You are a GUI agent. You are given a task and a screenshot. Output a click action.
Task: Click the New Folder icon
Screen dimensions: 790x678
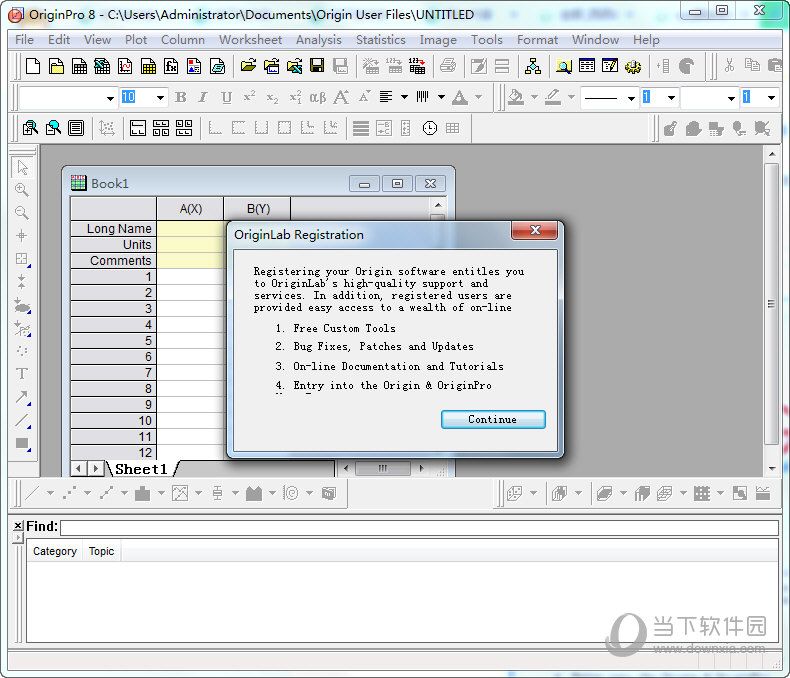(56, 66)
